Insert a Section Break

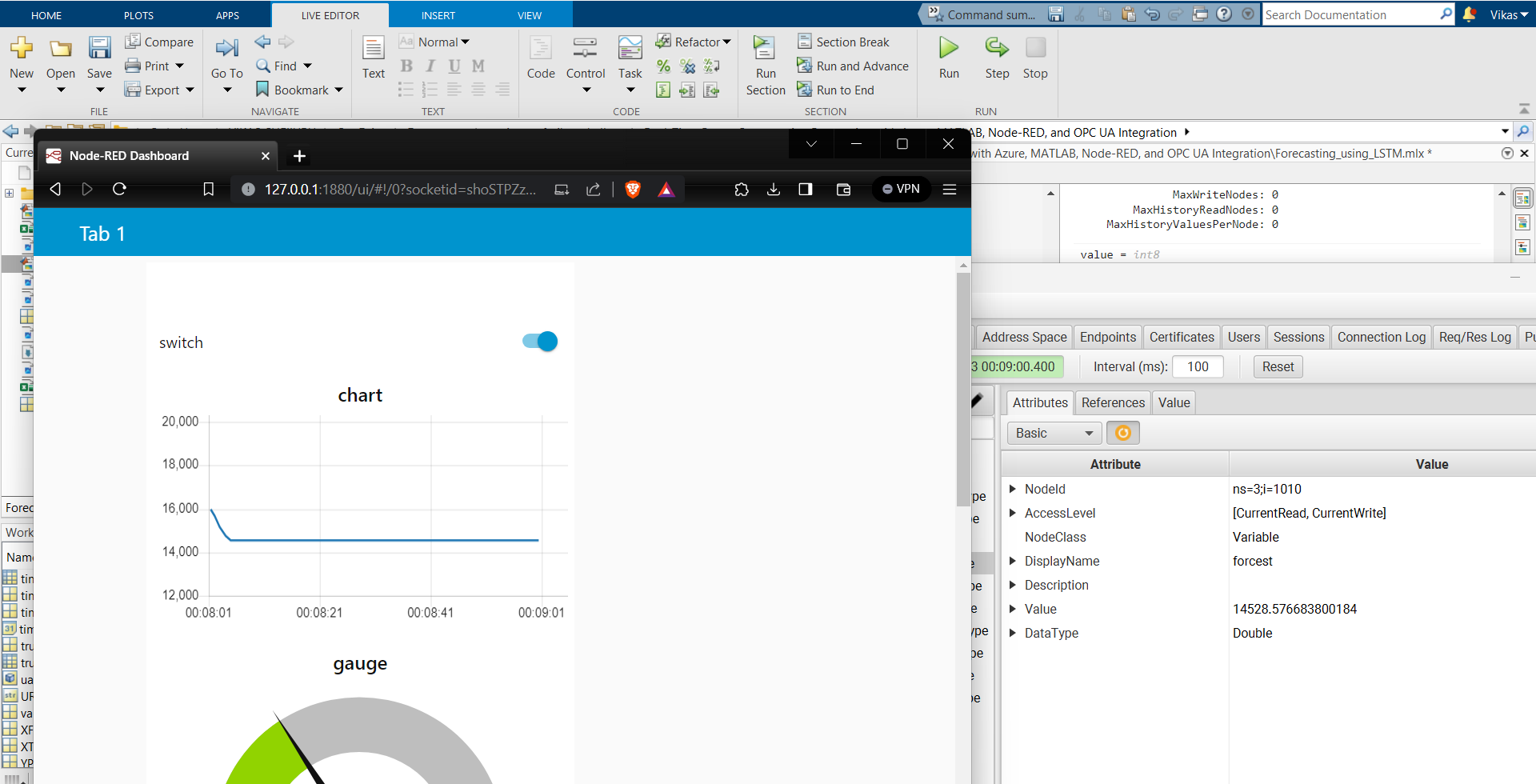[843, 42]
